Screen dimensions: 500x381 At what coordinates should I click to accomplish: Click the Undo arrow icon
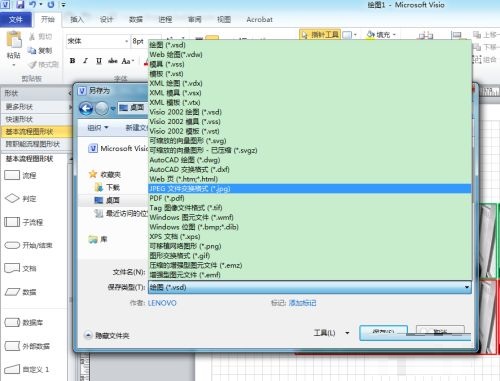click(x=33, y=5)
